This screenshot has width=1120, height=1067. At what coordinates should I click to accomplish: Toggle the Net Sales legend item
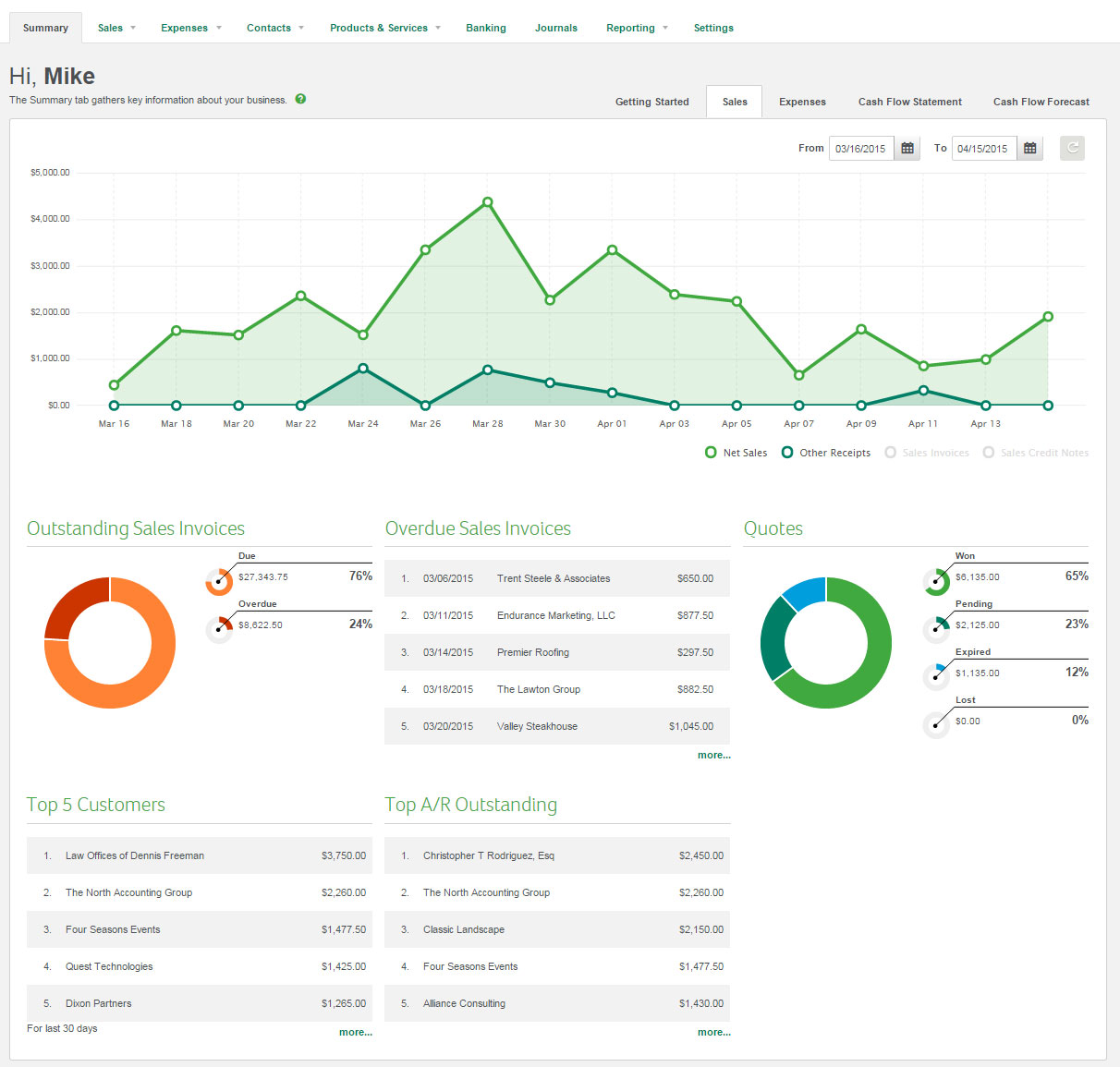click(x=736, y=453)
